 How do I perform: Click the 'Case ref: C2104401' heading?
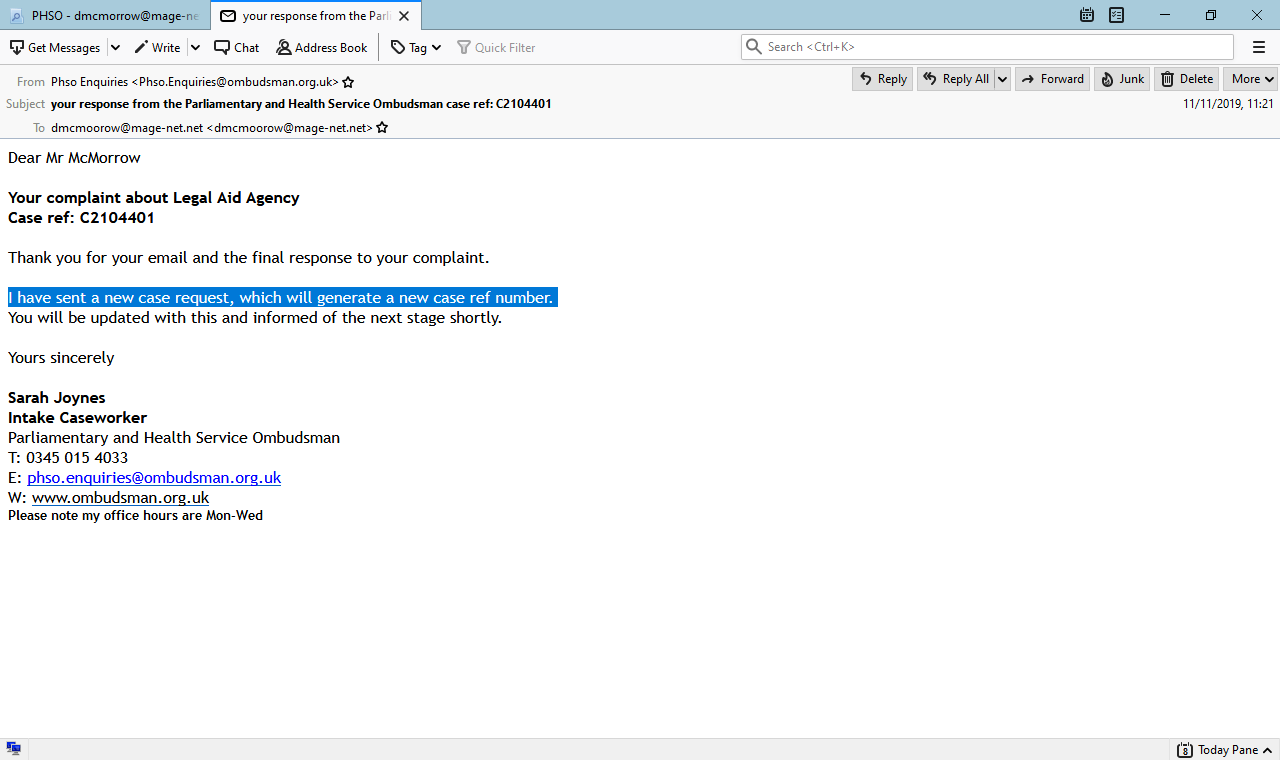coord(81,218)
